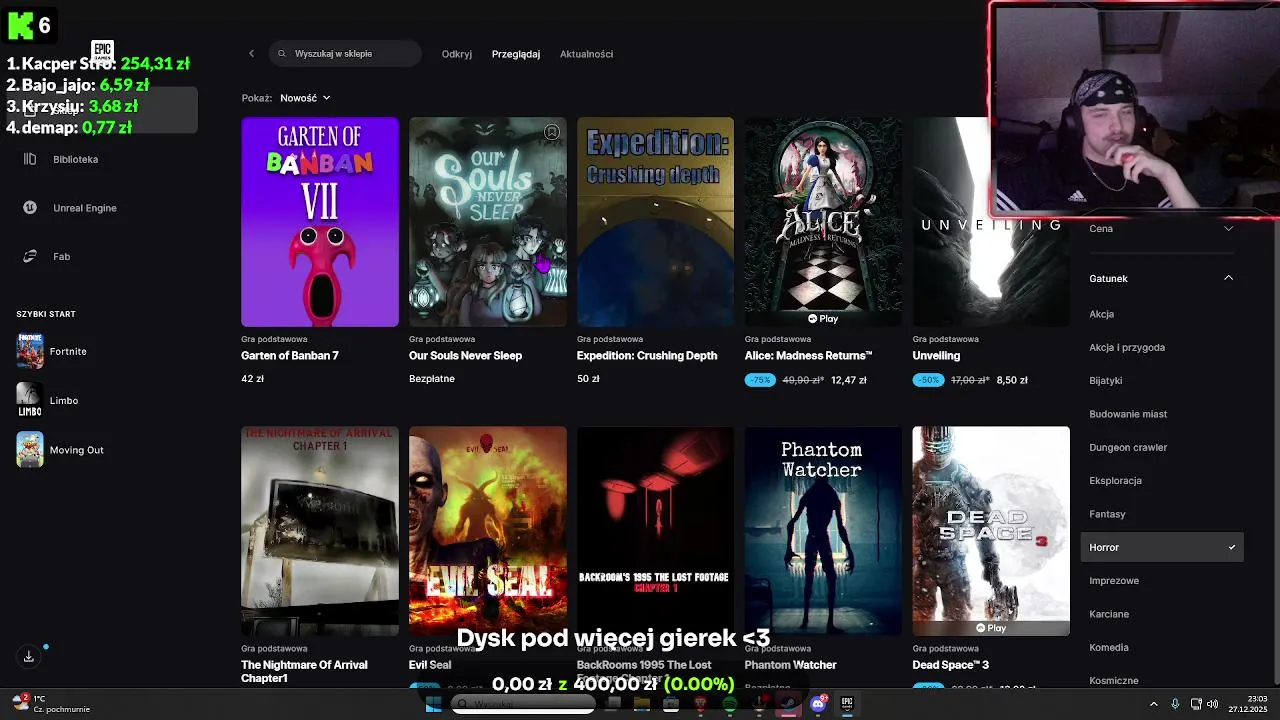Open Our Souls Never Sleep cover
This screenshot has height=720, width=1280.
pyautogui.click(x=488, y=222)
